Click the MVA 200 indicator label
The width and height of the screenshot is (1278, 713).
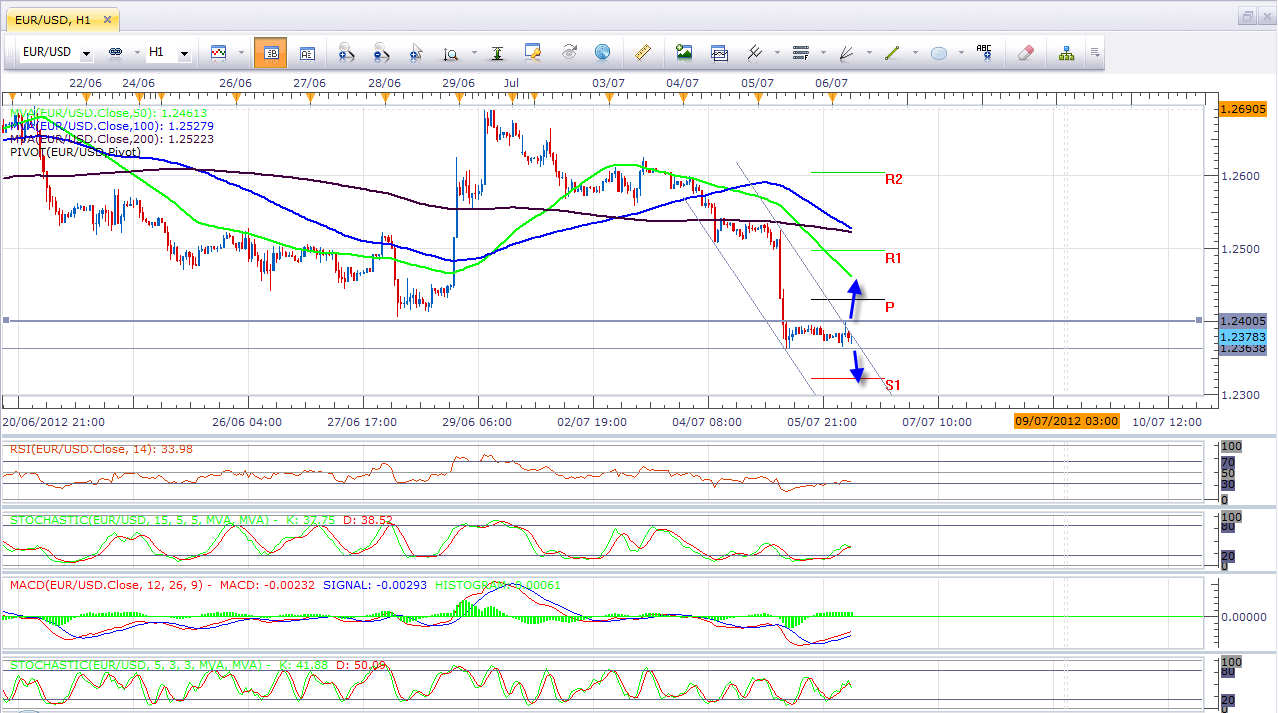coord(112,139)
